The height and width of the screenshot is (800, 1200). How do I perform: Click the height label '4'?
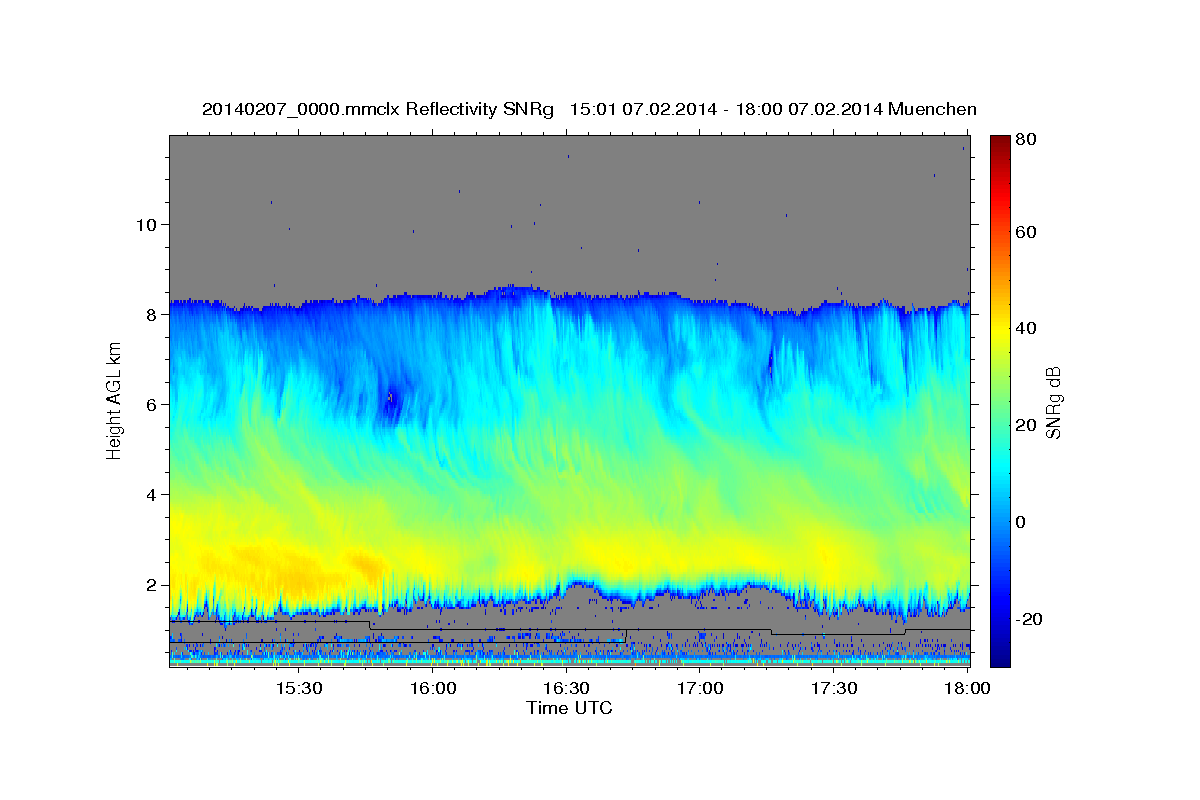[x=150, y=494]
